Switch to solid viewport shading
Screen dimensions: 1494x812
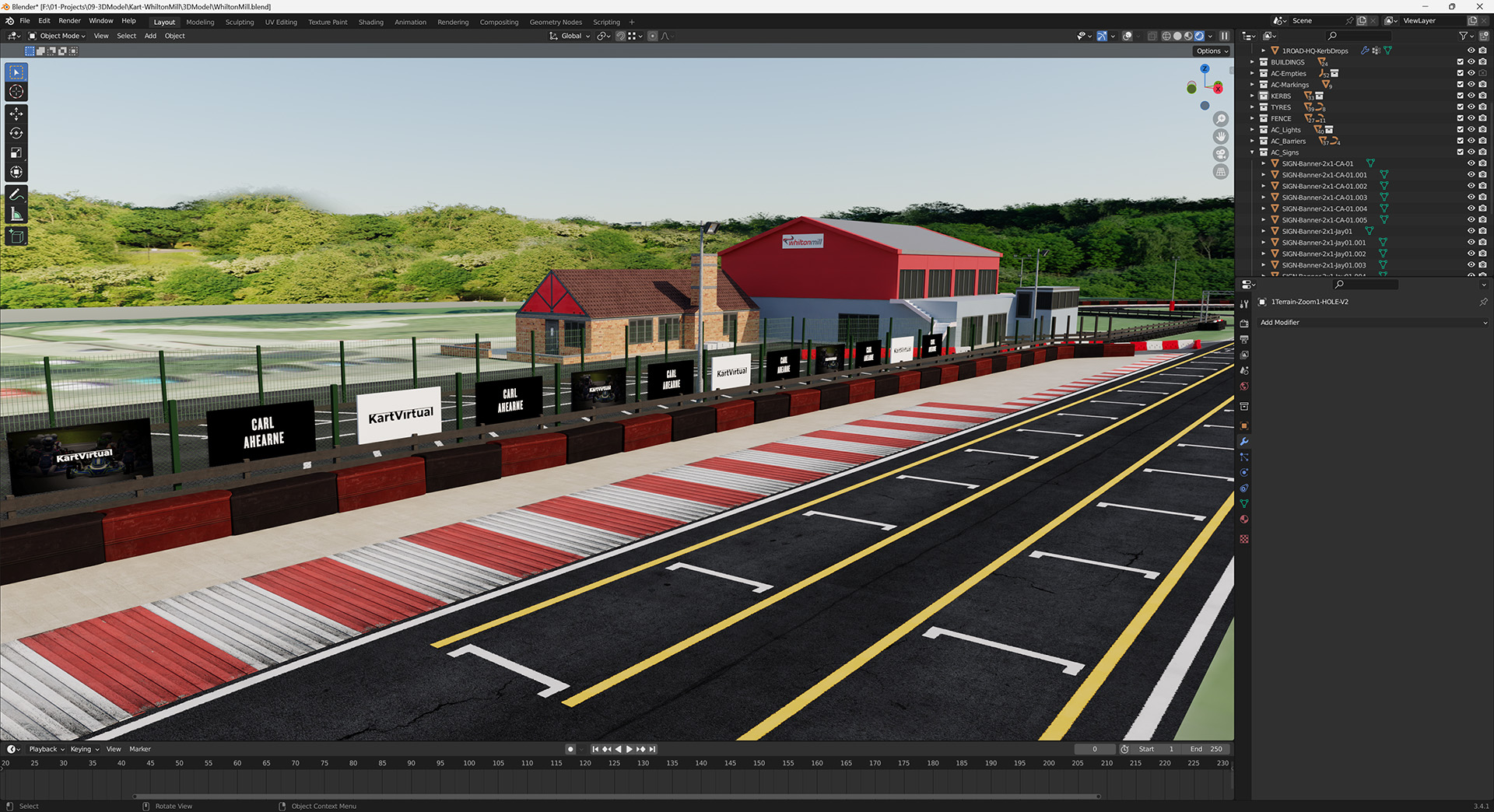coord(1177,36)
